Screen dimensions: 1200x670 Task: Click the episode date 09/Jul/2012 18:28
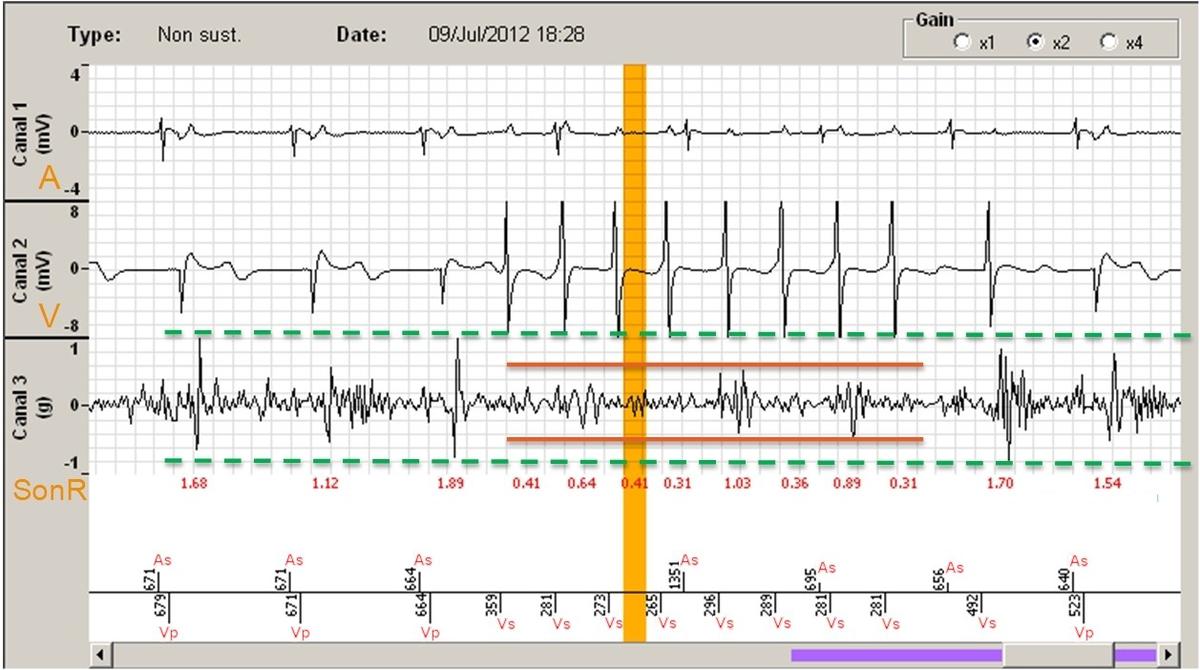tap(500, 34)
